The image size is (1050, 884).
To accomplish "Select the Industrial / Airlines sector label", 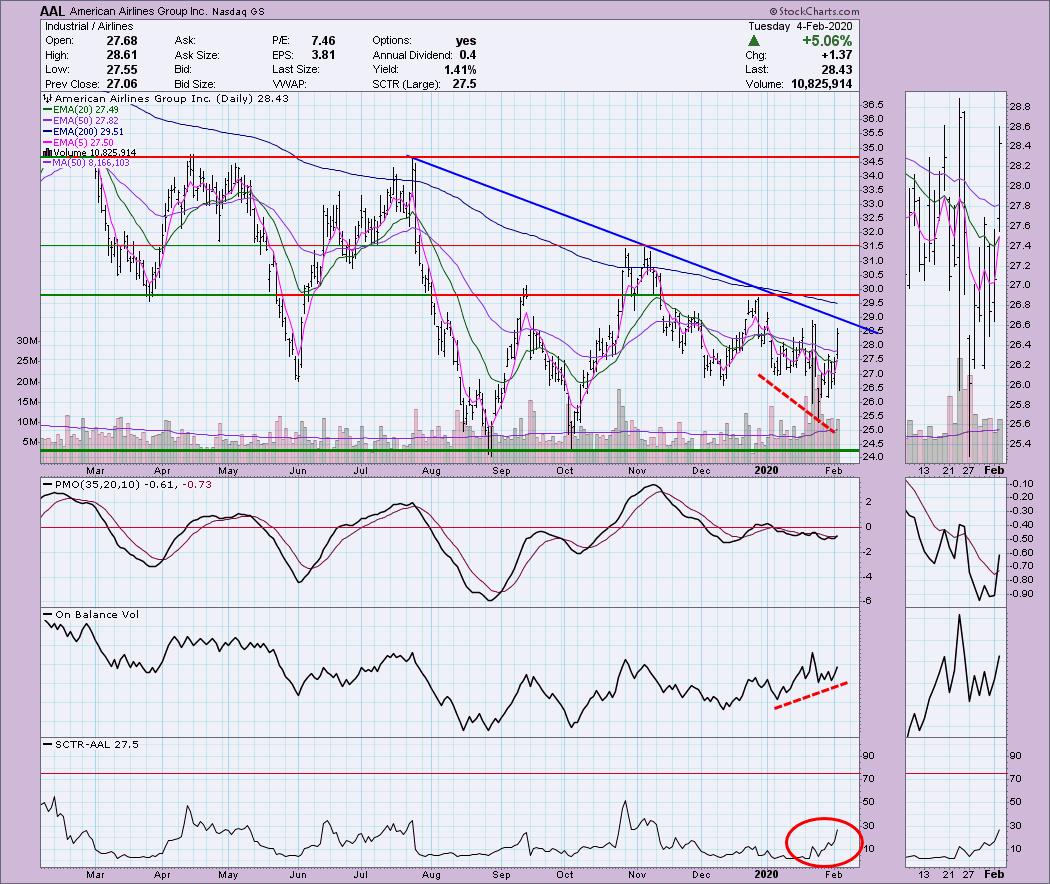I will pos(89,26).
